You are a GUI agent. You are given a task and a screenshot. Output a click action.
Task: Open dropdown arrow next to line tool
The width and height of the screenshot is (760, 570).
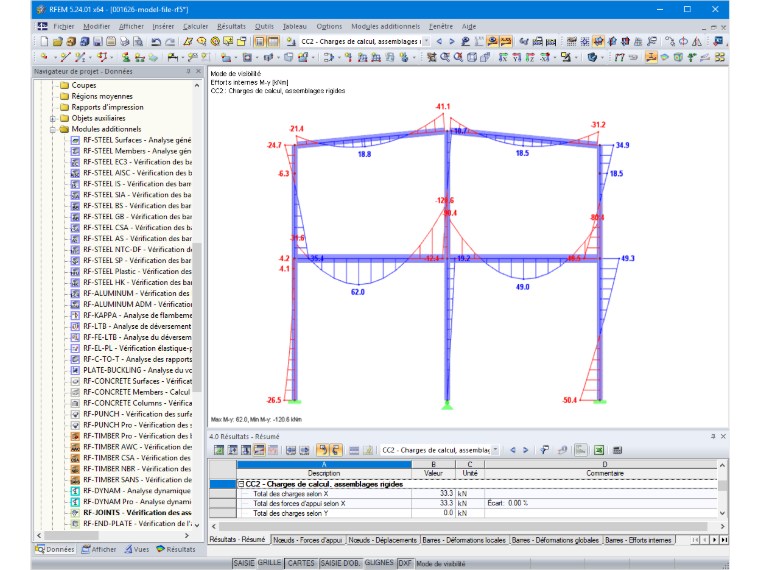91,58
